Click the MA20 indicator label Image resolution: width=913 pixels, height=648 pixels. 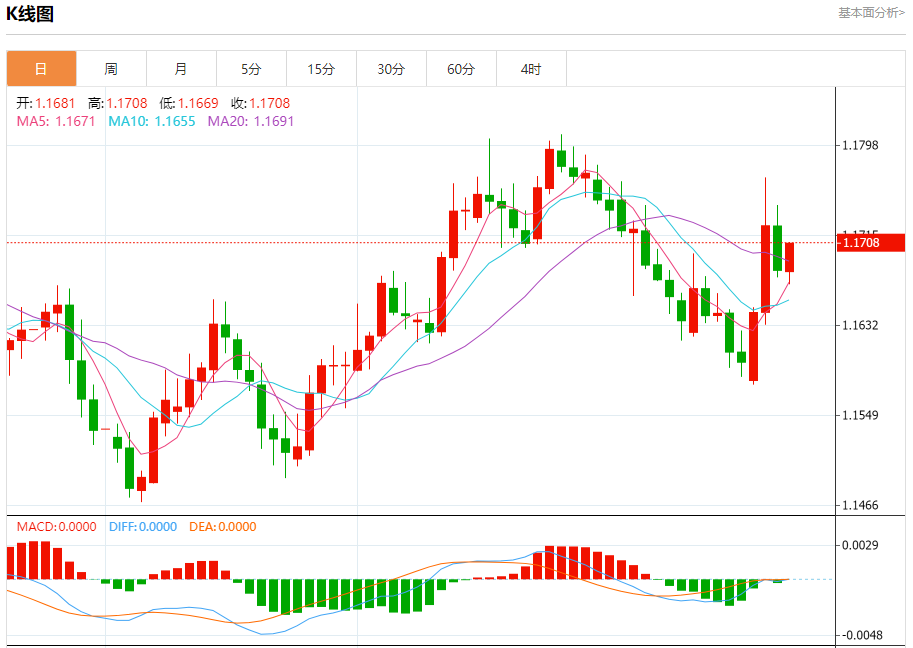pos(251,121)
